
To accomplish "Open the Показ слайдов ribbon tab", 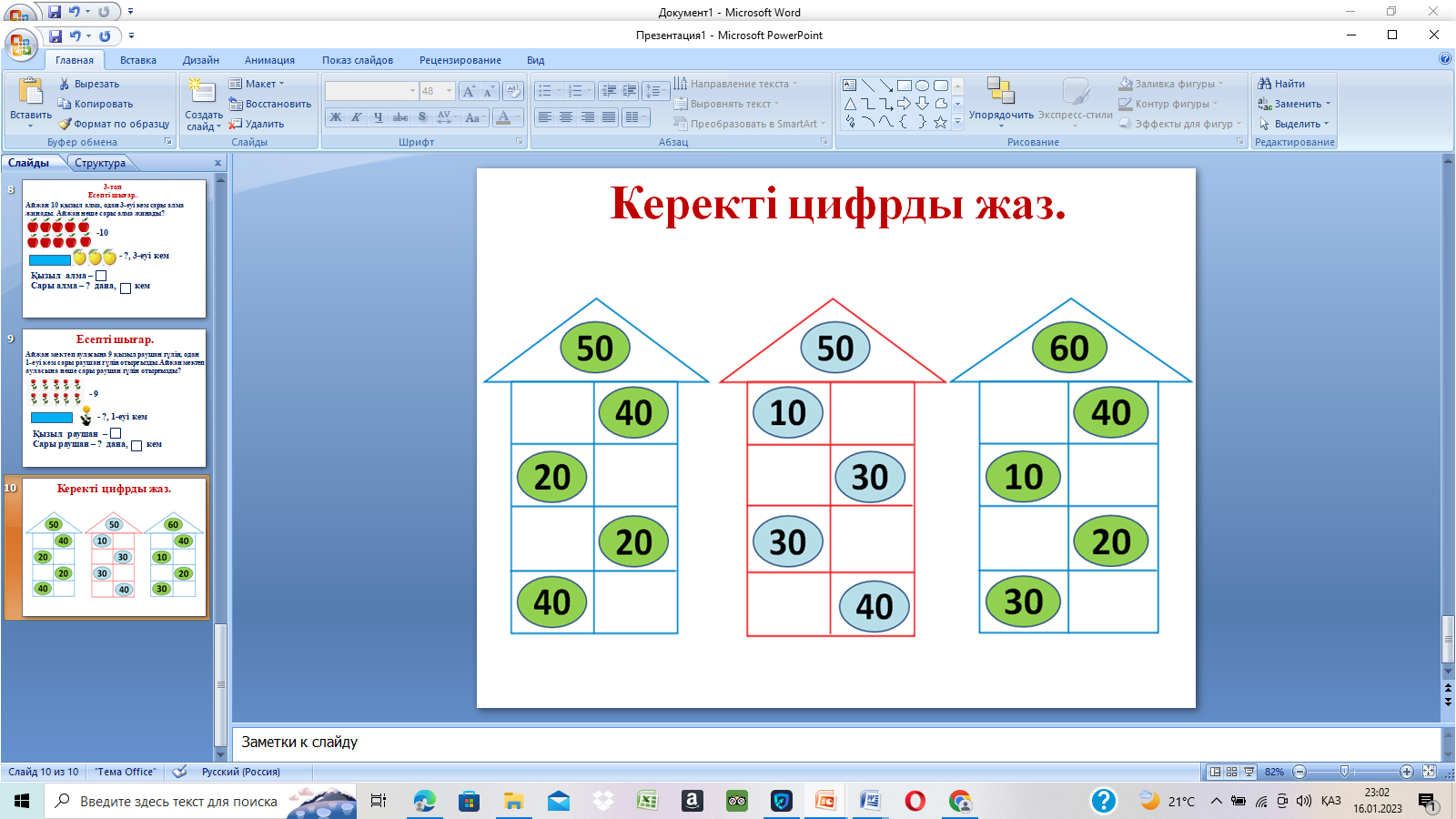I will pyautogui.click(x=358, y=60).
